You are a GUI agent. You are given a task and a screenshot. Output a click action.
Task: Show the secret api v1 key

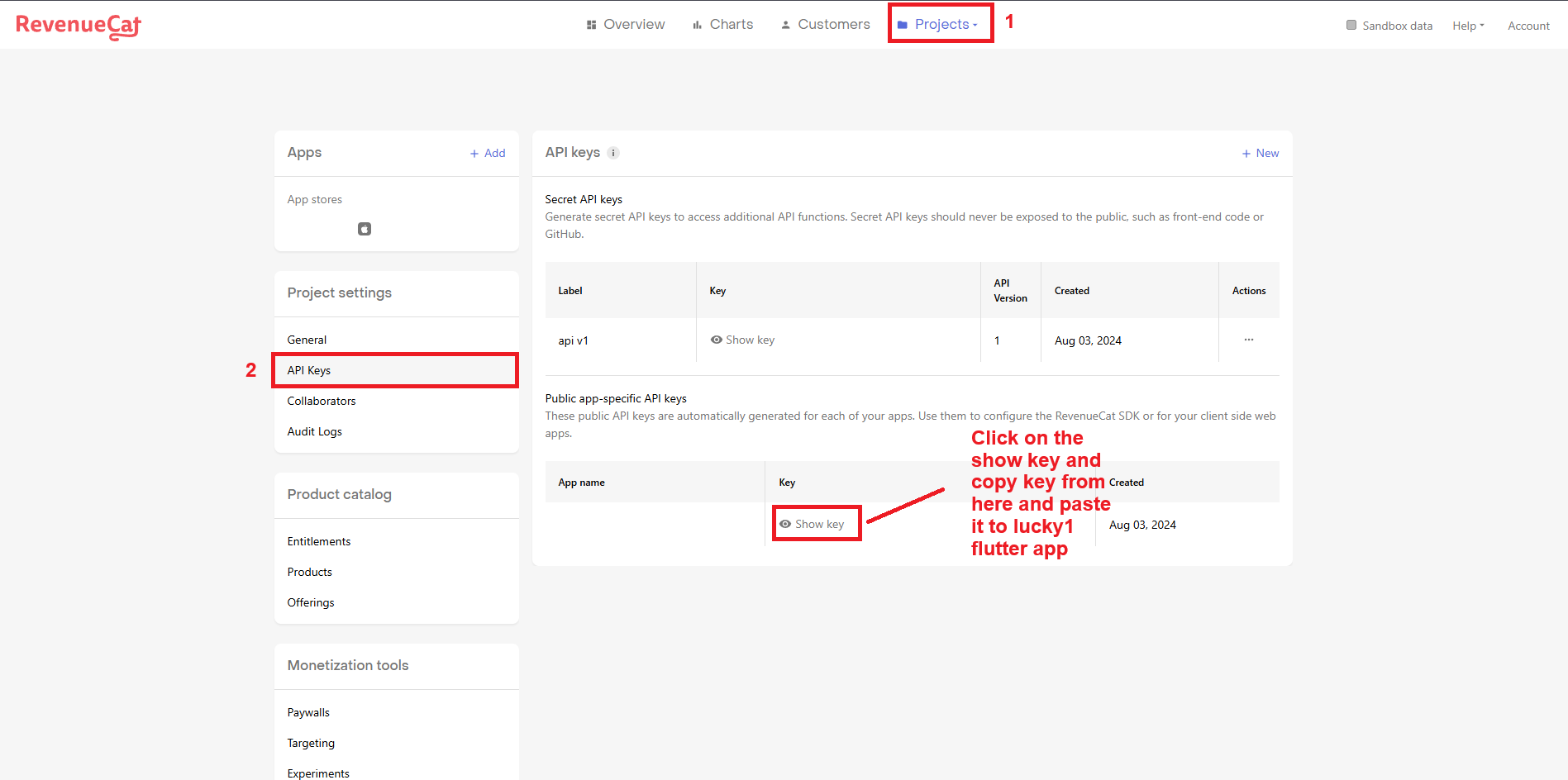coord(742,340)
